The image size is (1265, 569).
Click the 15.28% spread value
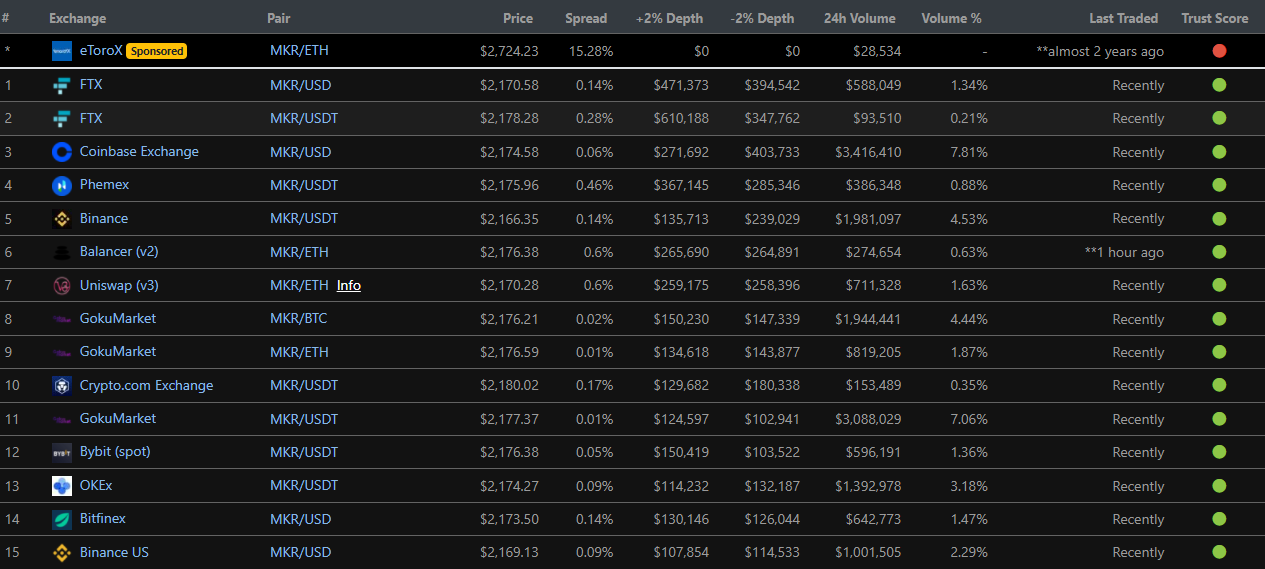tap(591, 51)
